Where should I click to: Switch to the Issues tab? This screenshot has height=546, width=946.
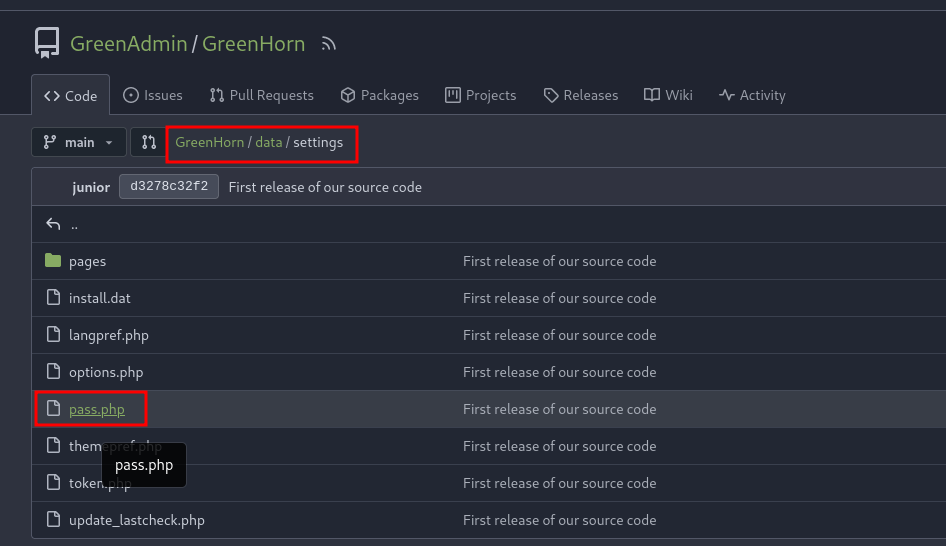tap(152, 95)
